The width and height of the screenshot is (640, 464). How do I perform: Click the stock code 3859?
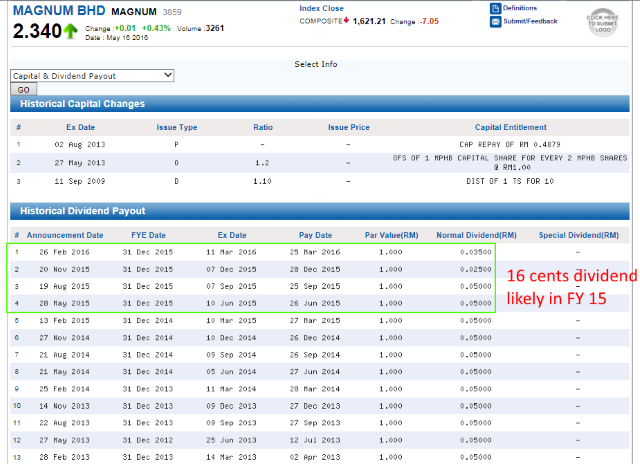pos(172,12)
